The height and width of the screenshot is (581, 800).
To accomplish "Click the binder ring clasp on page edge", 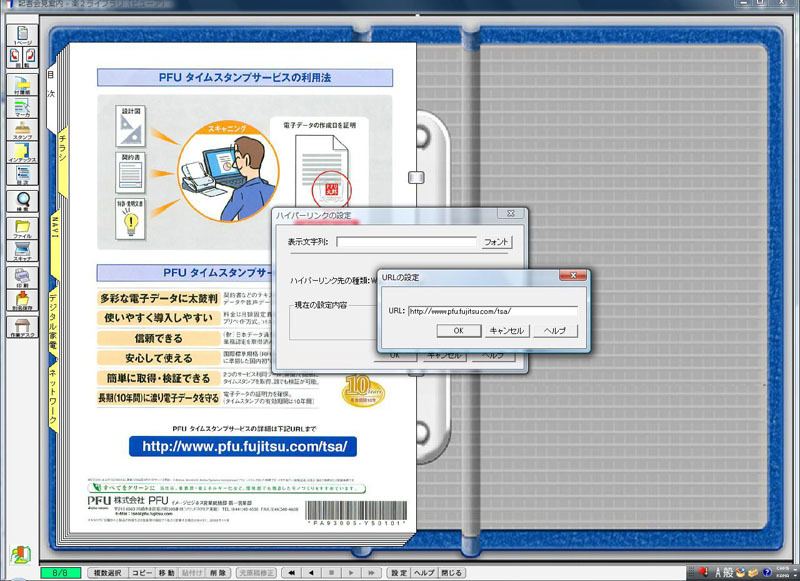I will pyautogui.click(x=416, y=177).
